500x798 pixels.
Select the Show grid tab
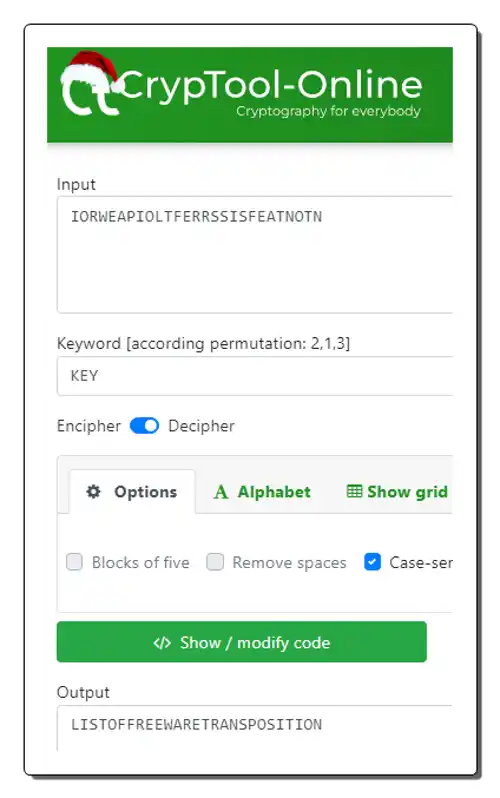tap(397, 492)
